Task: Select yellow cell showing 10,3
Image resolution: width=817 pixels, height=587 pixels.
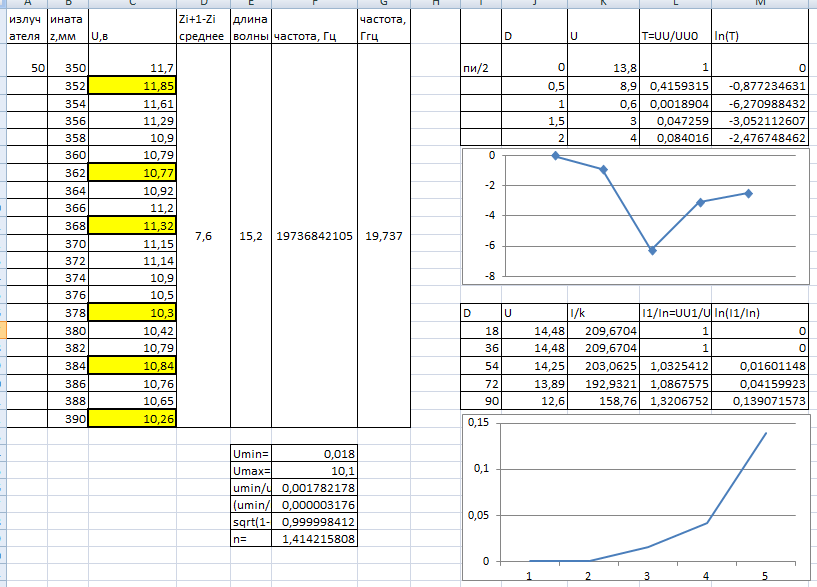Action: click(132, 313)
